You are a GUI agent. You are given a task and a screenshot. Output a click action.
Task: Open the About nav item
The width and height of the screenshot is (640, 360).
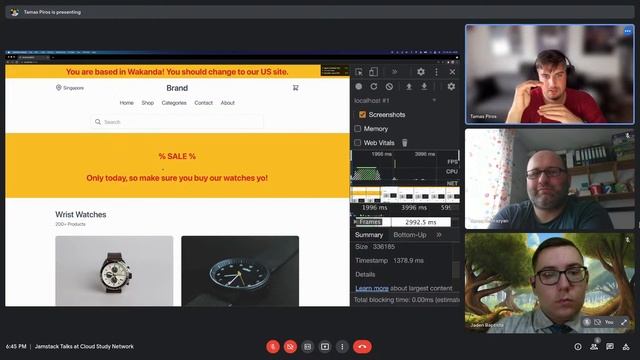point(228,103)
